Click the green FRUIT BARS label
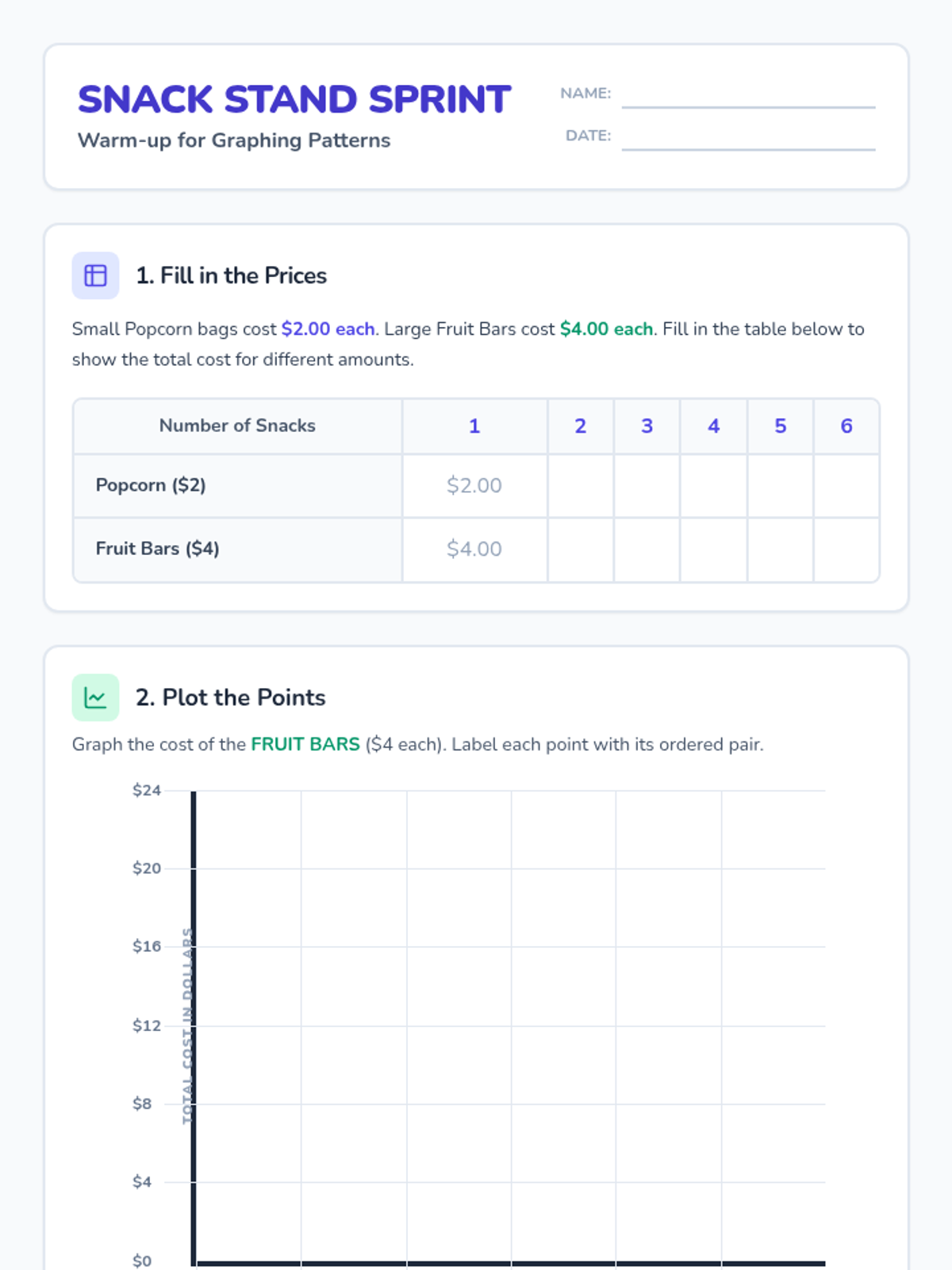 click(x=305, y=745)
